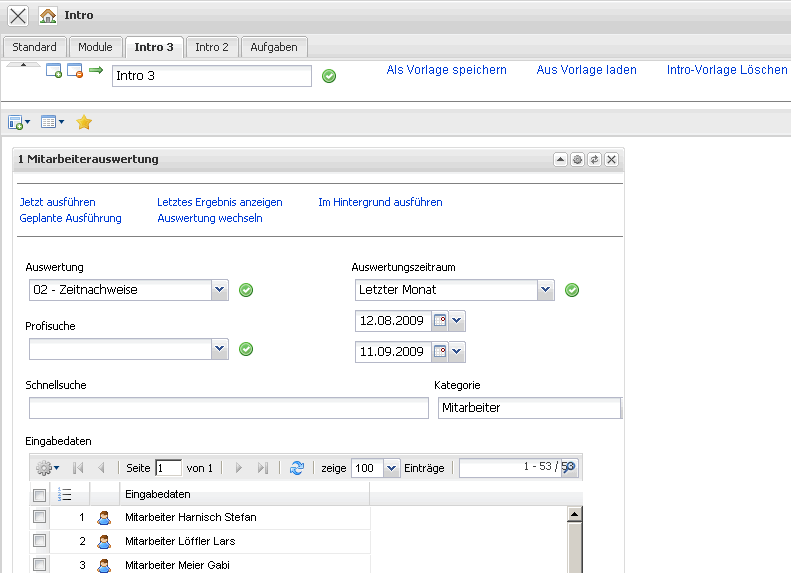The height and width of the screenshot is (573, 791).
Task: Toggle the select-all checkbox in table header
Action: pyautogui.click(x=40, y=495)
